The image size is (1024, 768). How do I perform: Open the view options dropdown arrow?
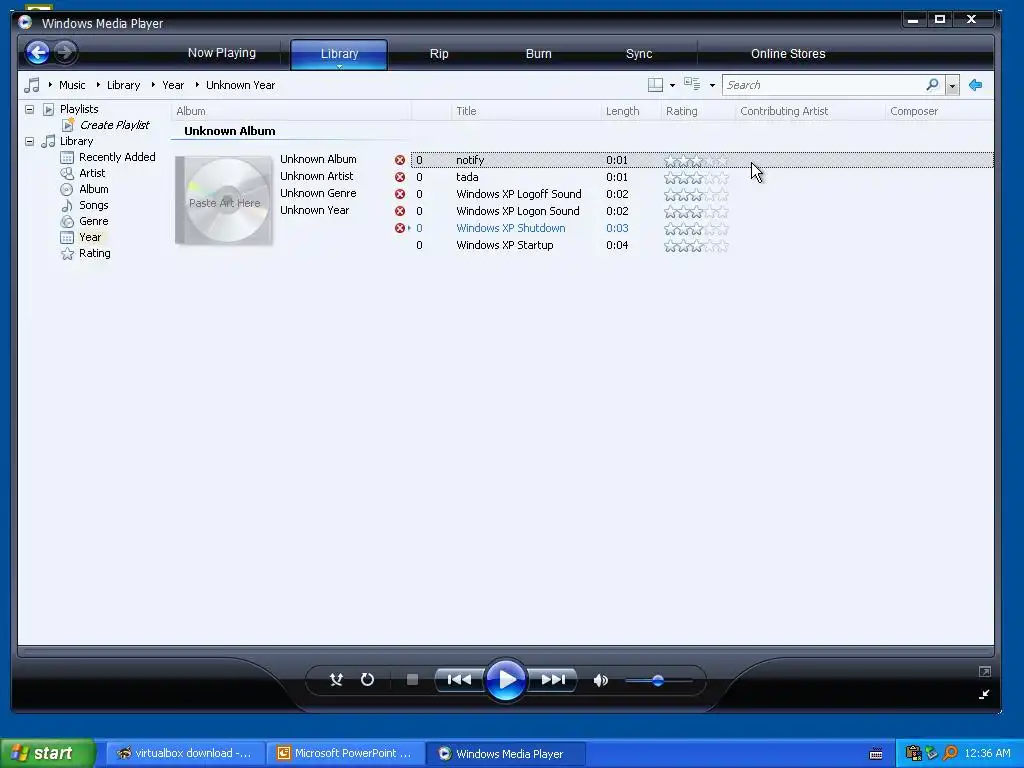click(712, 86)
